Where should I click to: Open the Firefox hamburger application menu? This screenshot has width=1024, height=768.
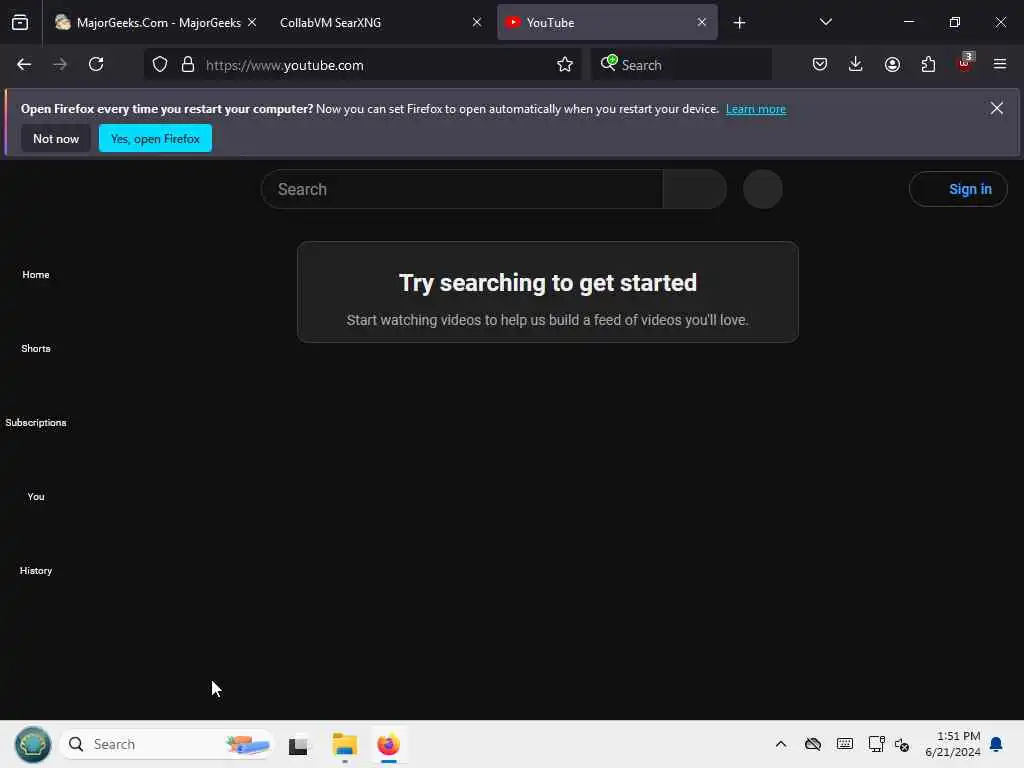(1000, 65)
